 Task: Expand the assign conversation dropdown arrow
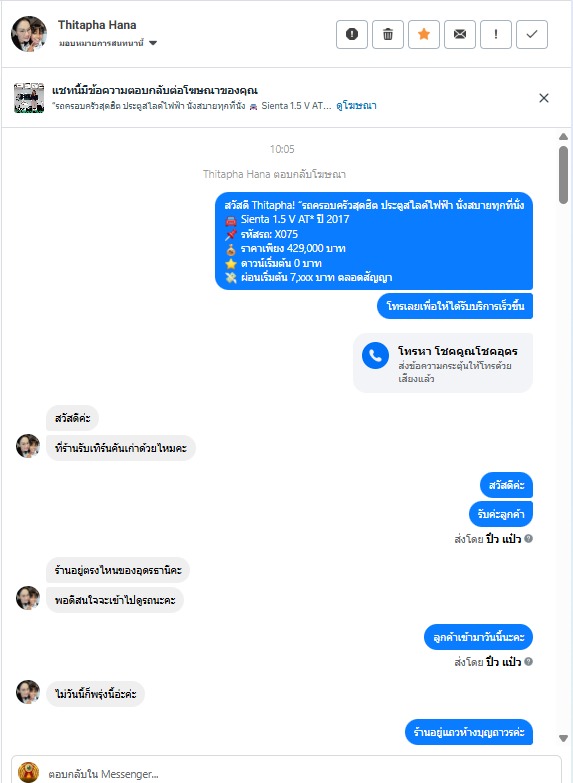(153, 43)
